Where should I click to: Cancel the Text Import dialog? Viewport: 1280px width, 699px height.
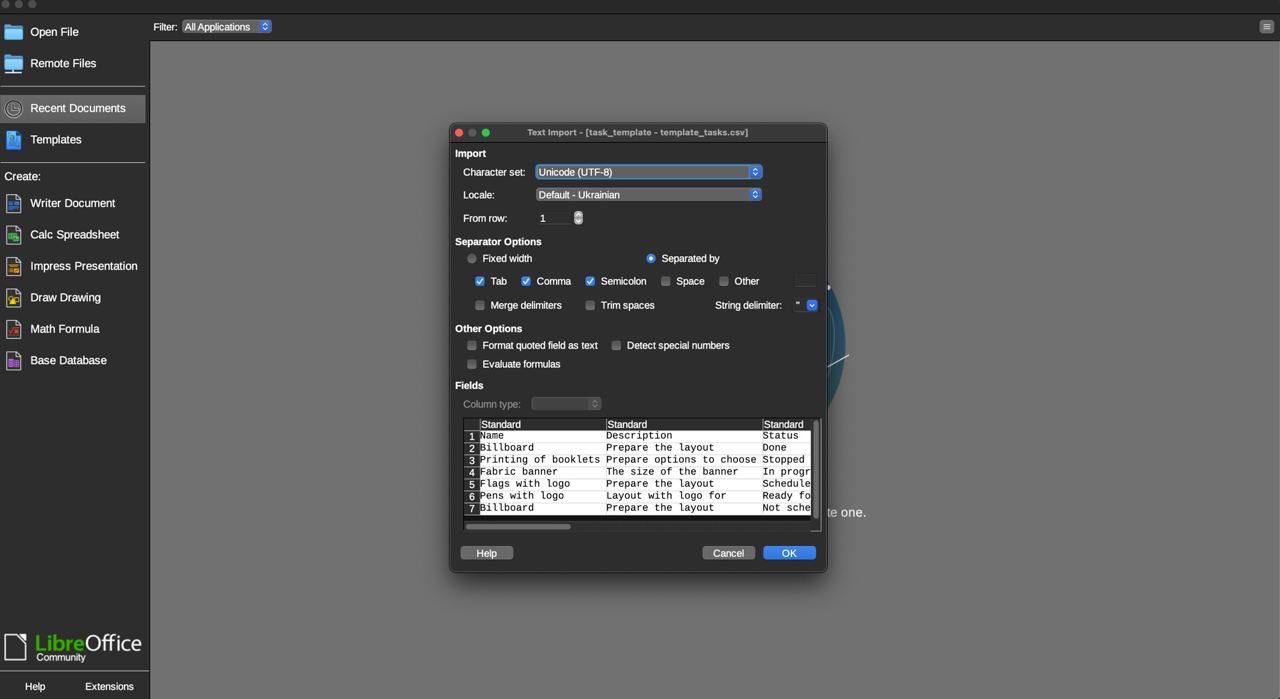pos(727,553)
